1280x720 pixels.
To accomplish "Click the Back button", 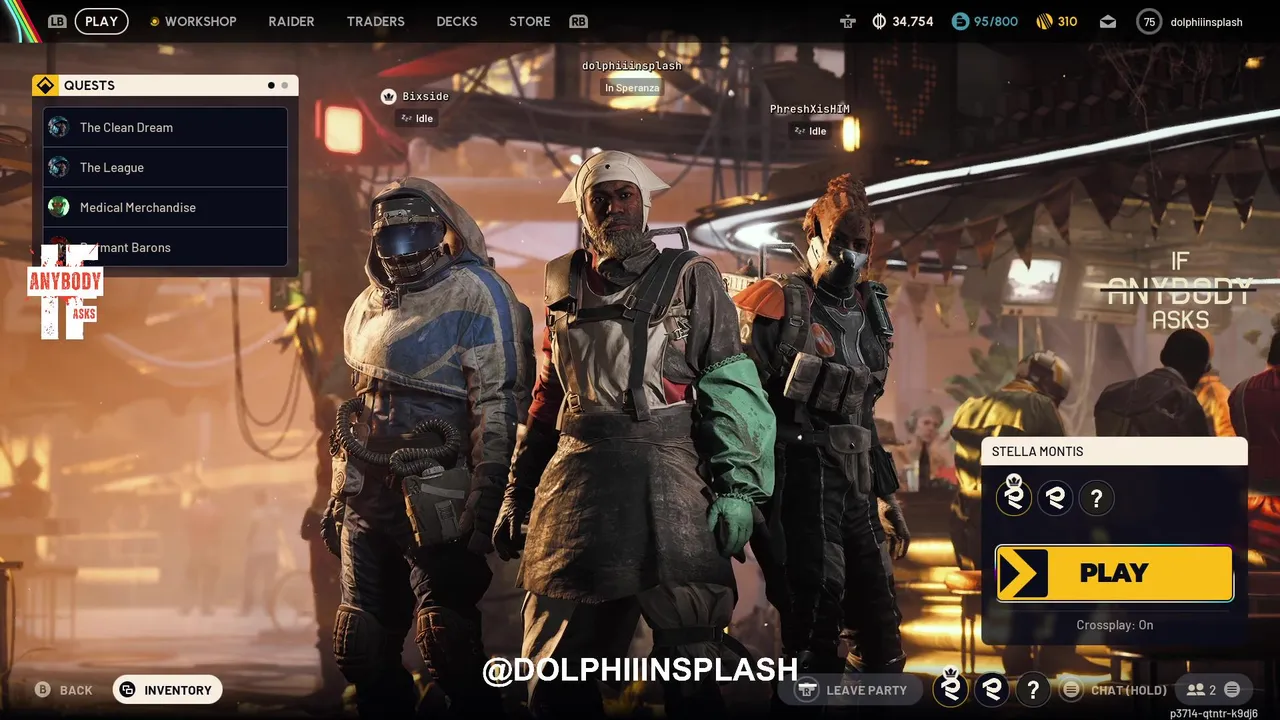I will pyautogui.click(x=64, y=690).
